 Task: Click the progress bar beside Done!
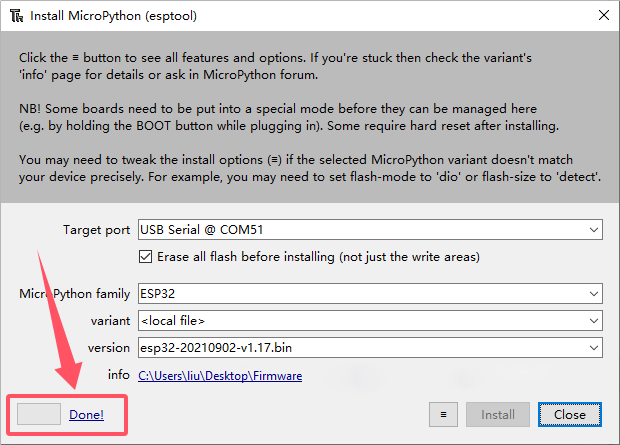pyautogui.click(x=39, y=414)
